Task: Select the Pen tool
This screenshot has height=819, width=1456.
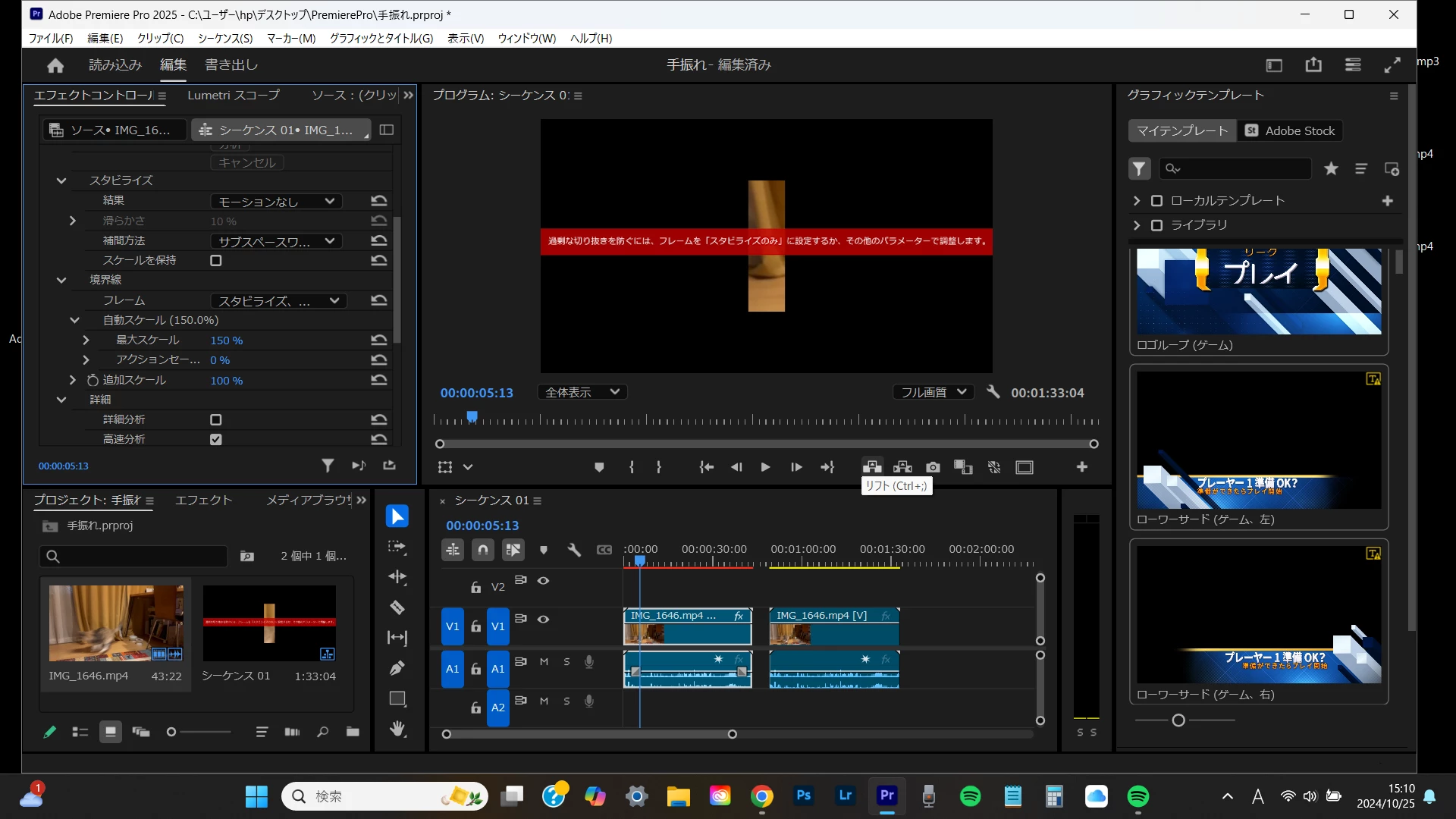Action: coord(397,668)
